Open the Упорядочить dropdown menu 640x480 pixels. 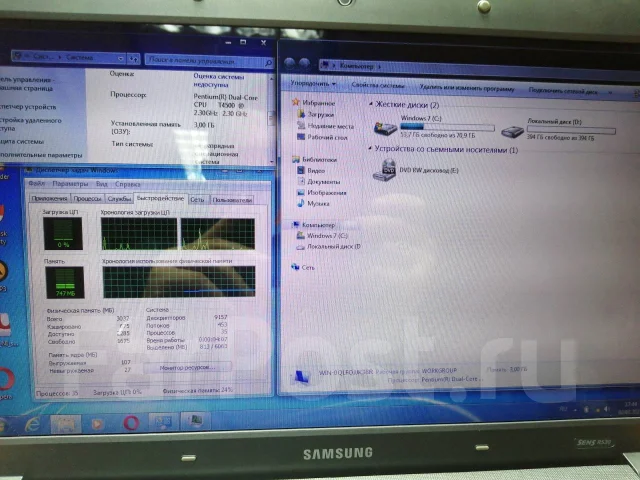click(x=313, y=83)
